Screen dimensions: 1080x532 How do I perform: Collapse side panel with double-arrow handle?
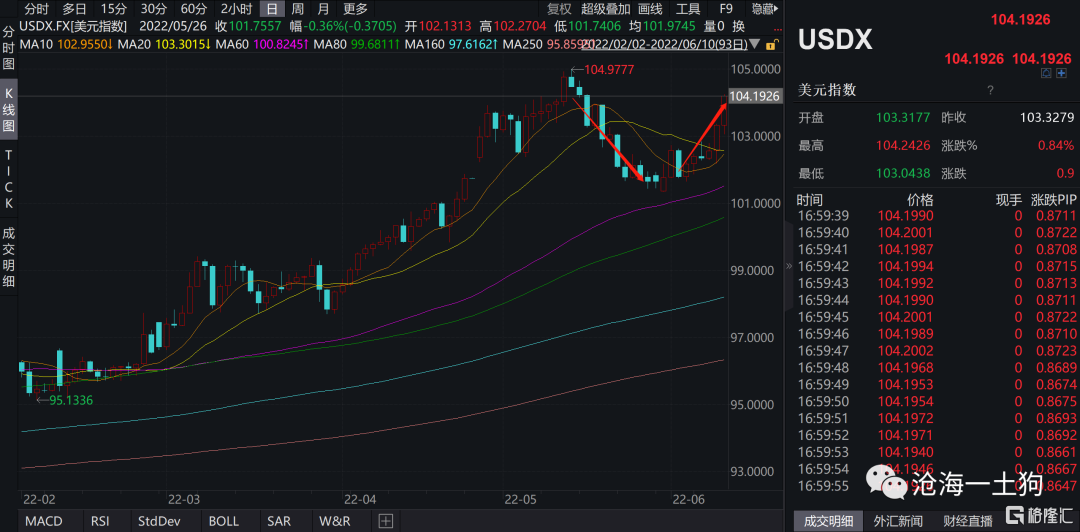tap(789, 266)
